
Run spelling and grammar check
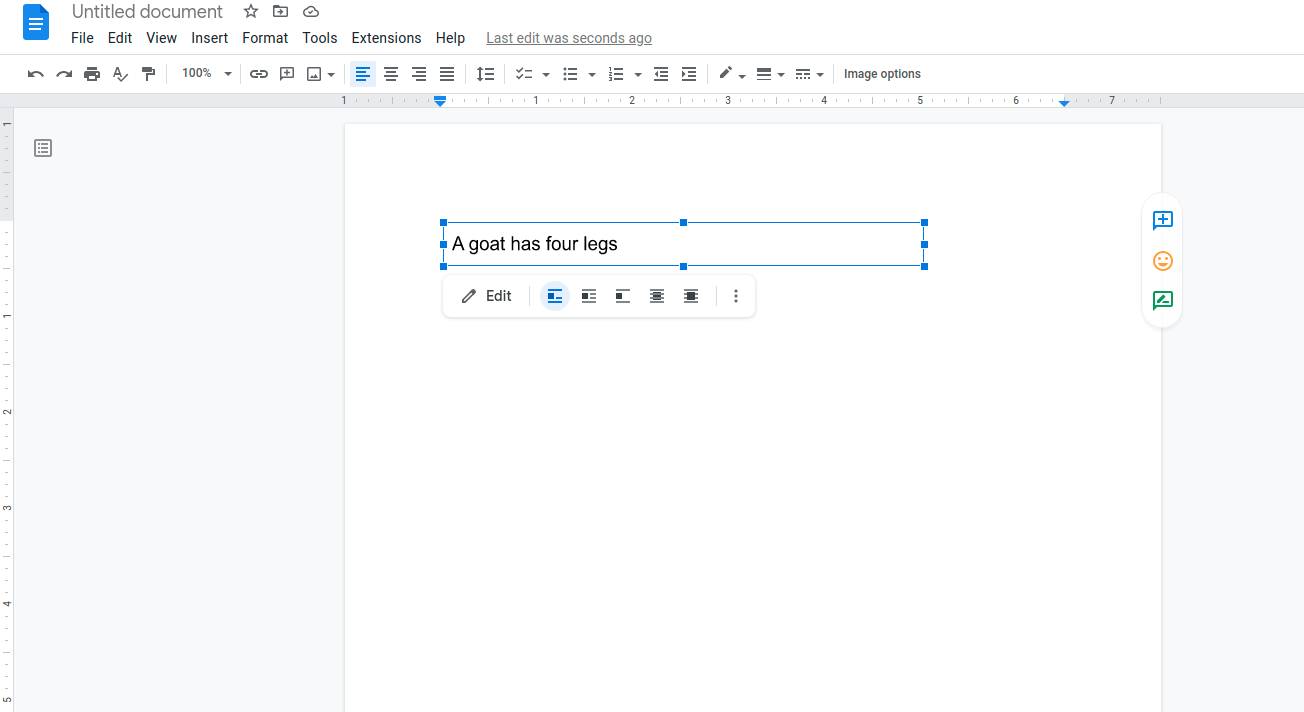click(120, 73)
